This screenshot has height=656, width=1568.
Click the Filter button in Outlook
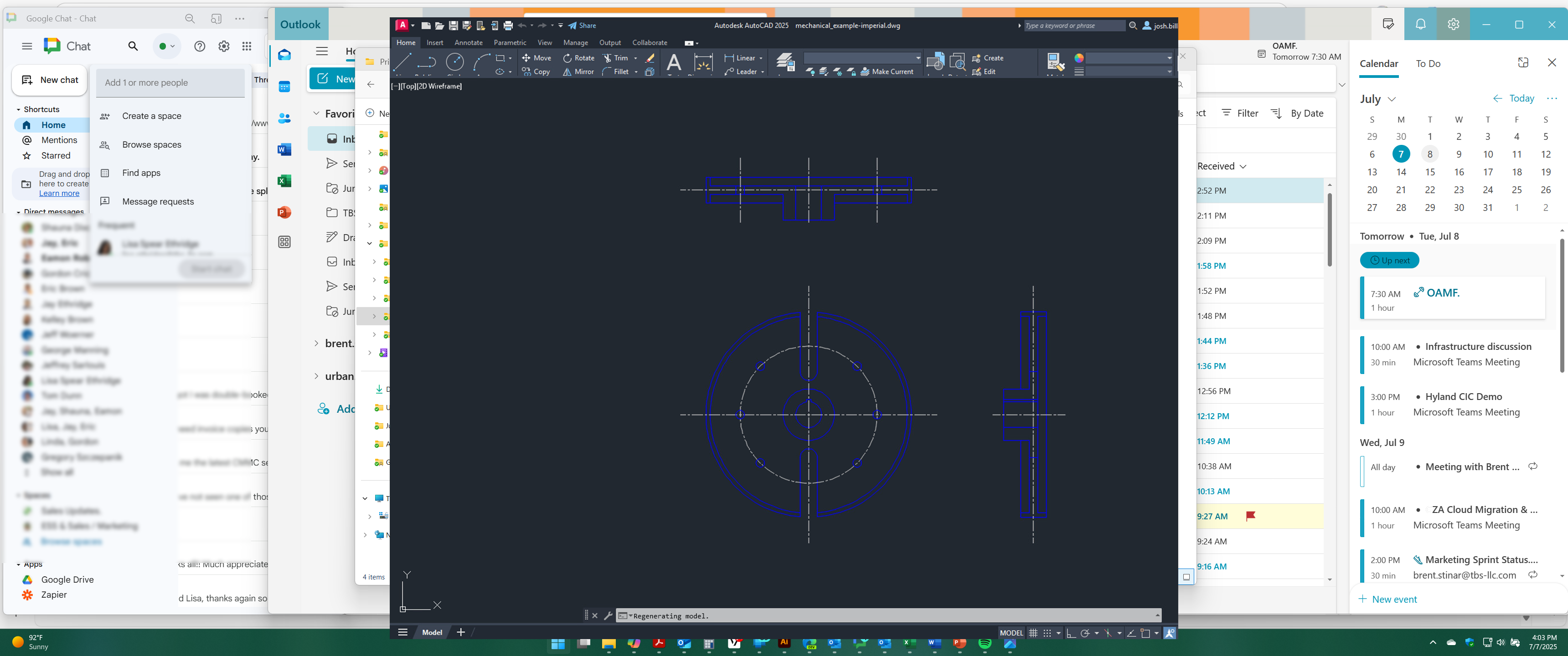tap(1240, 113)
